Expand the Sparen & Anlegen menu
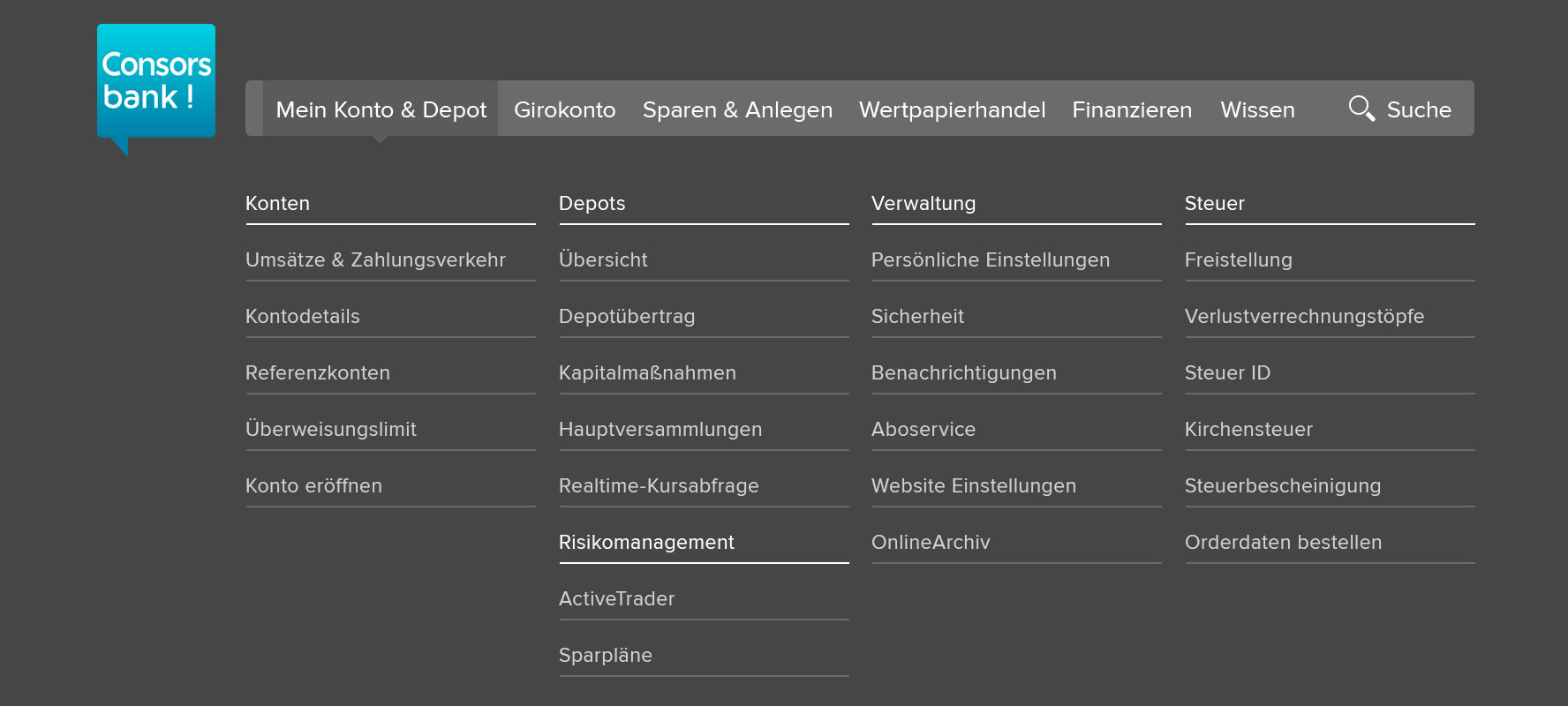Image resolution: width=1568 pixels, height=706 pixels. click(x=737, y=109)
